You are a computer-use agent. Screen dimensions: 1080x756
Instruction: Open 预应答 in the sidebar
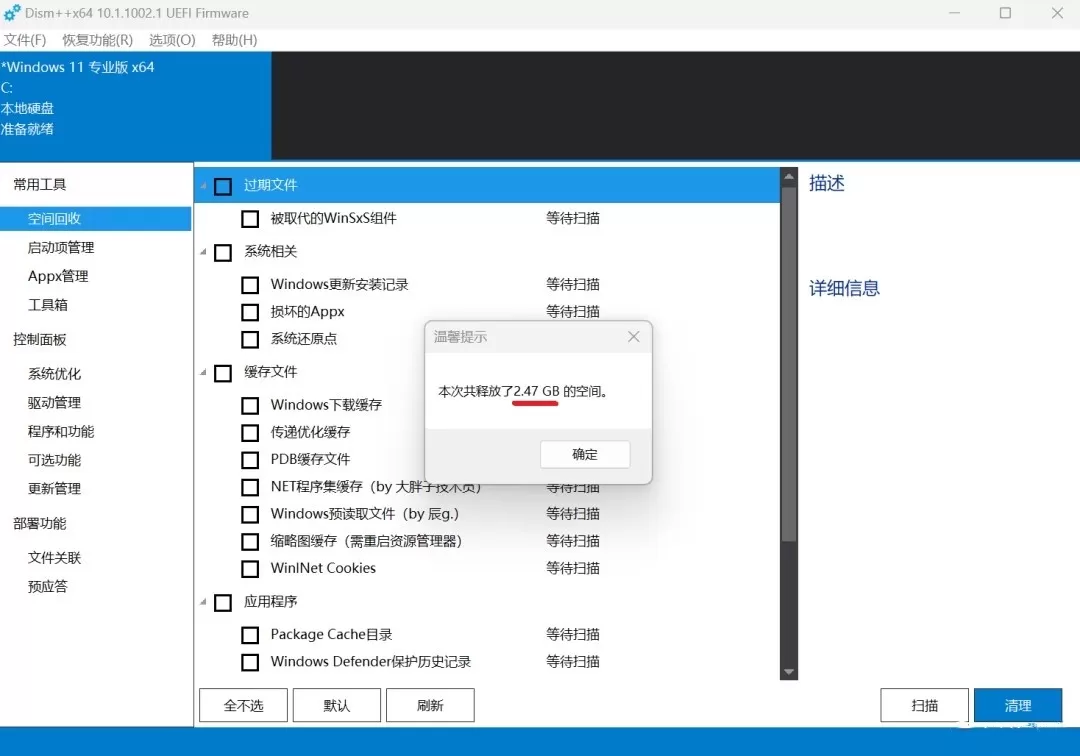coord(48,587)
